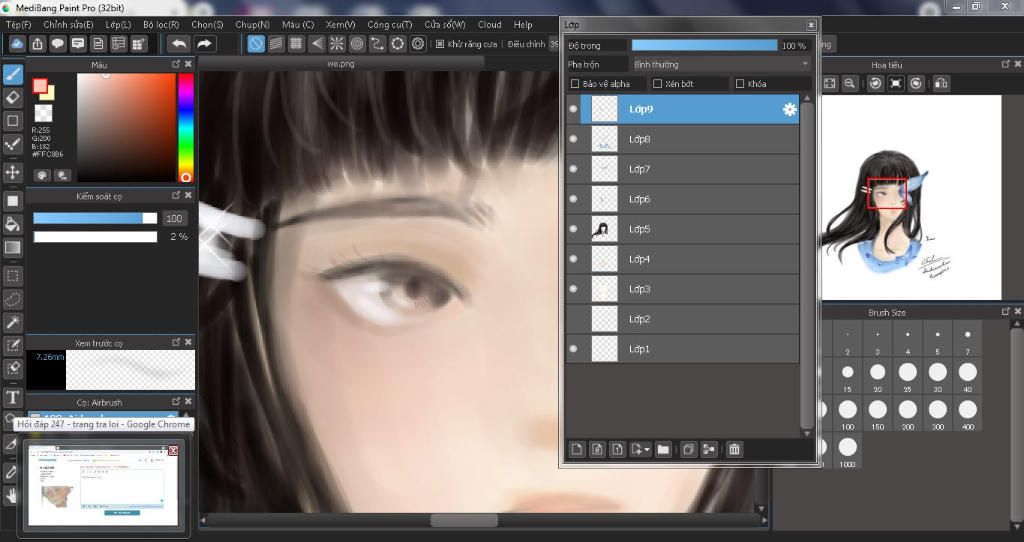Open the Tệp(F) menu

coord(18,24)
